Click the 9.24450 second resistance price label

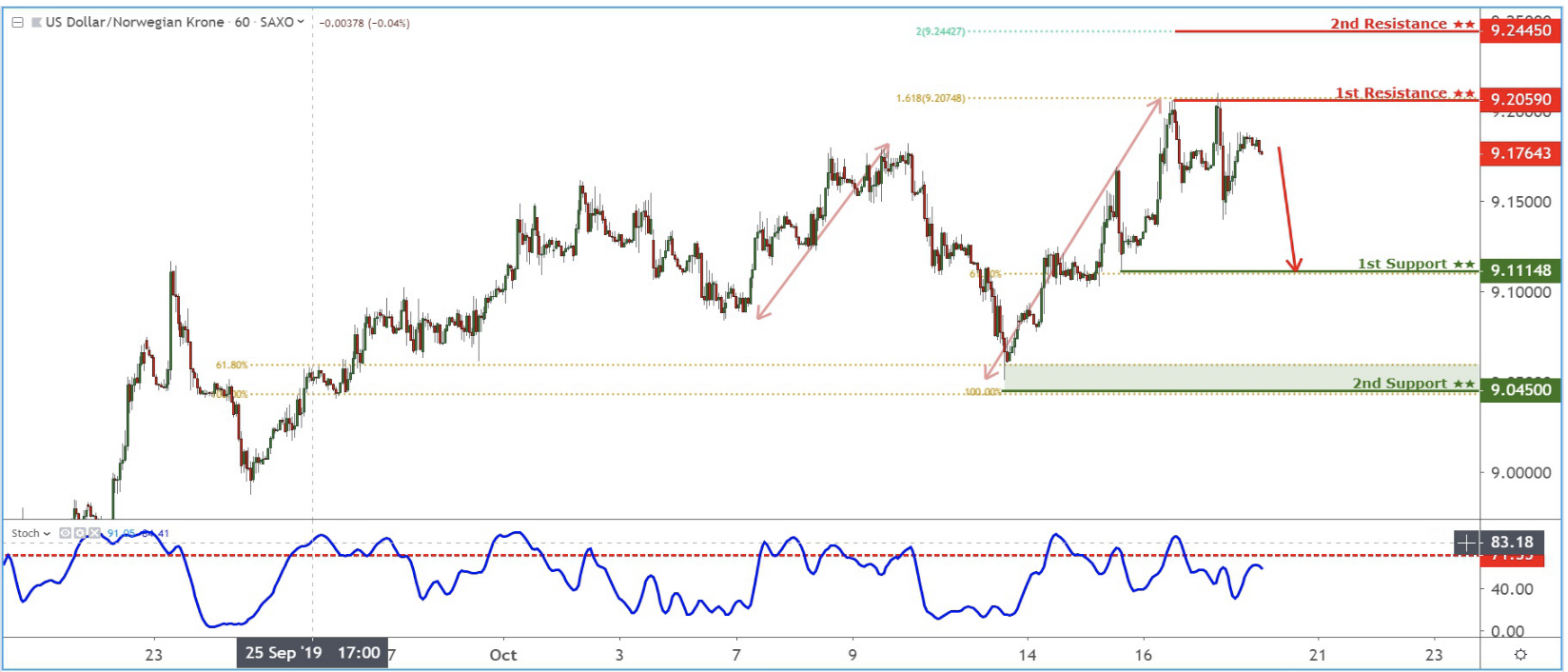pyautogui.click(x=1520, y=30)
